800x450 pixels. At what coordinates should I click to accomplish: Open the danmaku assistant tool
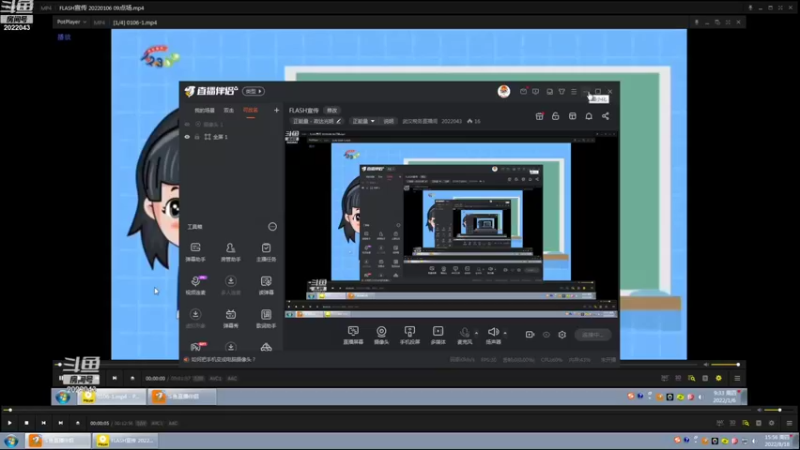pyautogui.click(x=195, y=252)
